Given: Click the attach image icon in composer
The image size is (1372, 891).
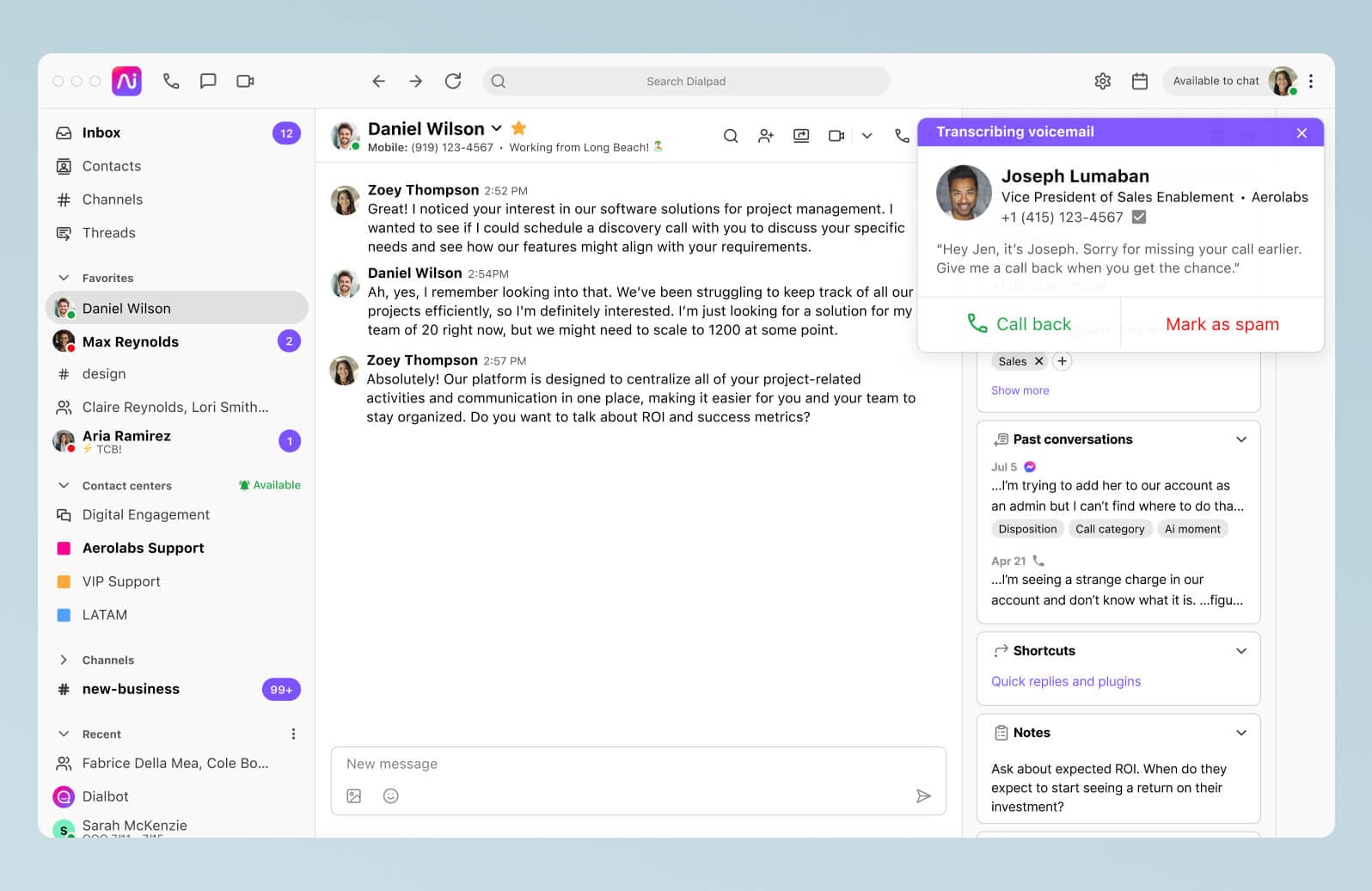Looking at the screenshot, I should pos(353,796).
